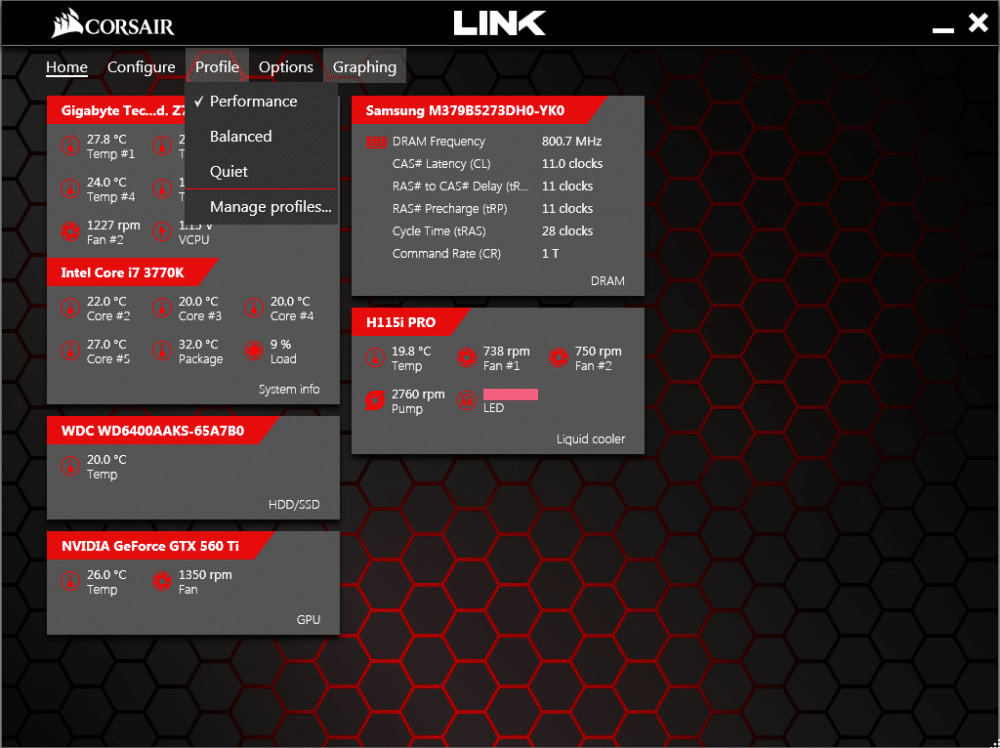This screenshot has height=748, width=1000.
Task: Click the H115i PRO Fan #1 icon
Action: (466, 358)
